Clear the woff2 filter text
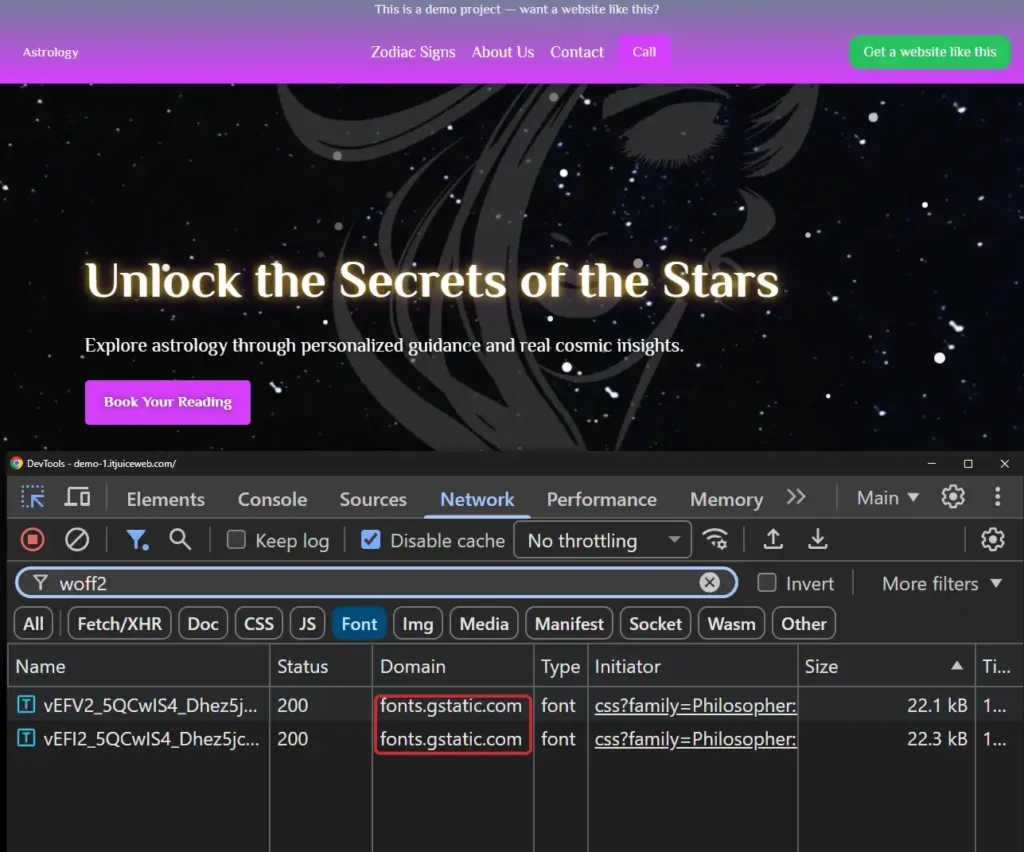 709,582
